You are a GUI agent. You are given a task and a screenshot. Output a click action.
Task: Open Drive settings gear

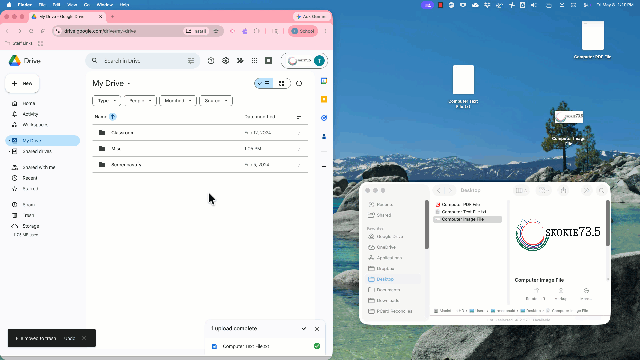225,61
